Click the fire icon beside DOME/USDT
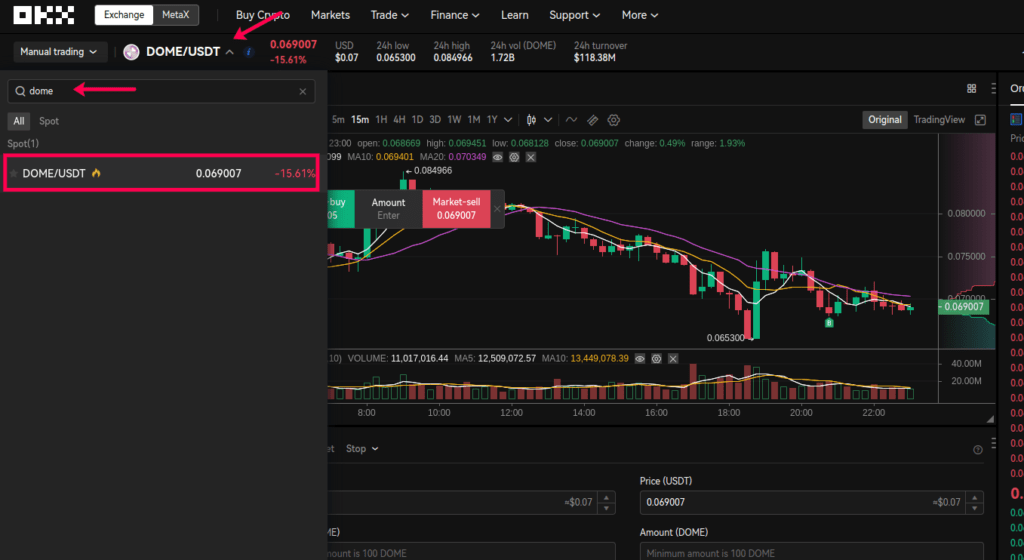The width and height of the screenshot is (1024, 560). pyautogui.click(x=97, y=173)
